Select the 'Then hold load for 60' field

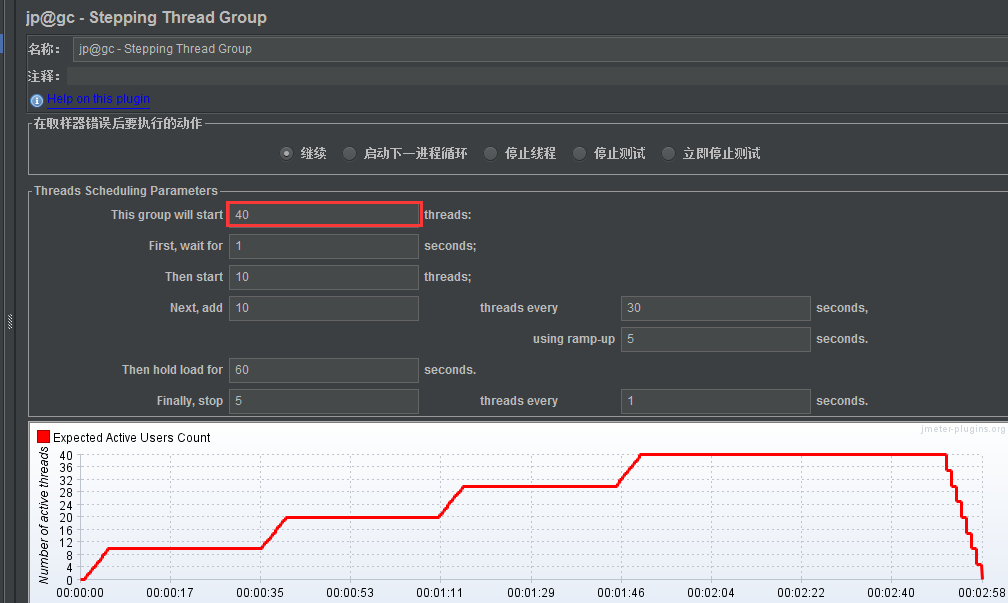tap(323, 370)
